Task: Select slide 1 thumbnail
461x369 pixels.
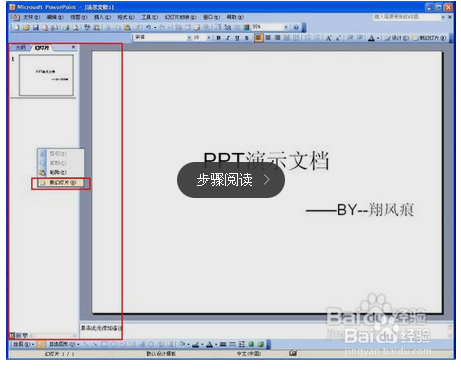Action: 46,75
